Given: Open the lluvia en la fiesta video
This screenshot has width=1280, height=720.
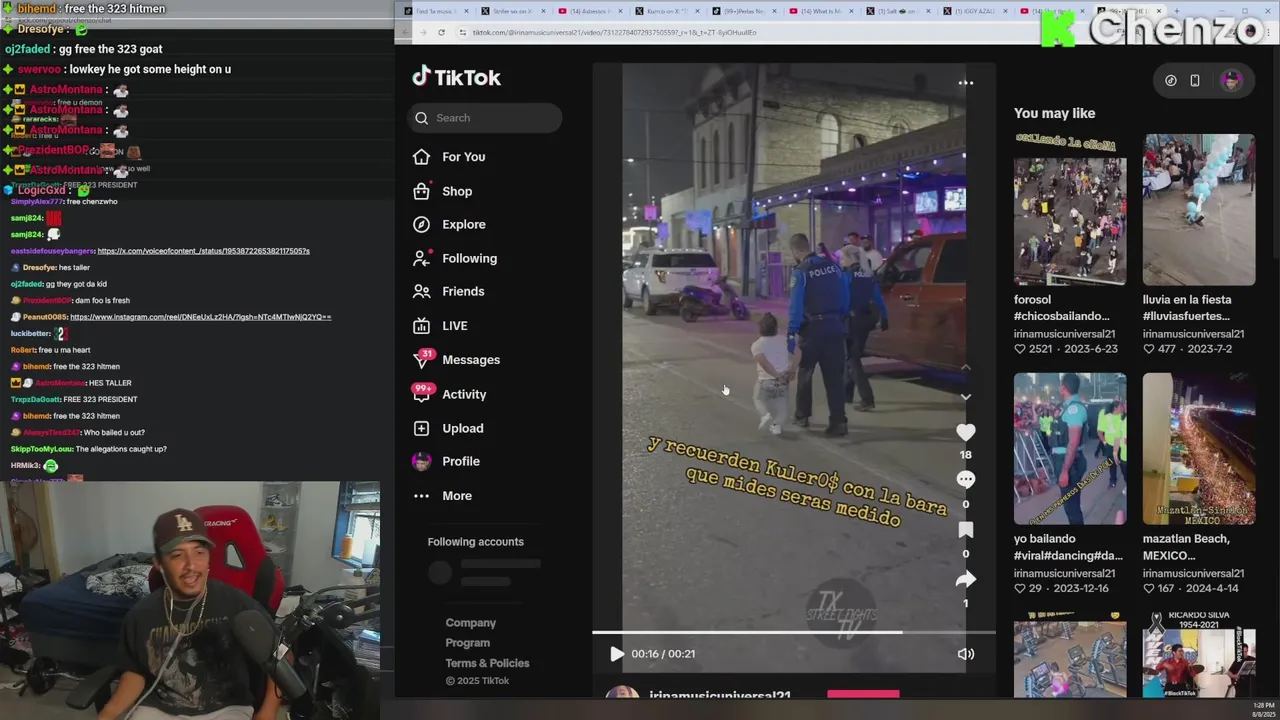Looking at the screenshot, I should [x=1198, y=210].
